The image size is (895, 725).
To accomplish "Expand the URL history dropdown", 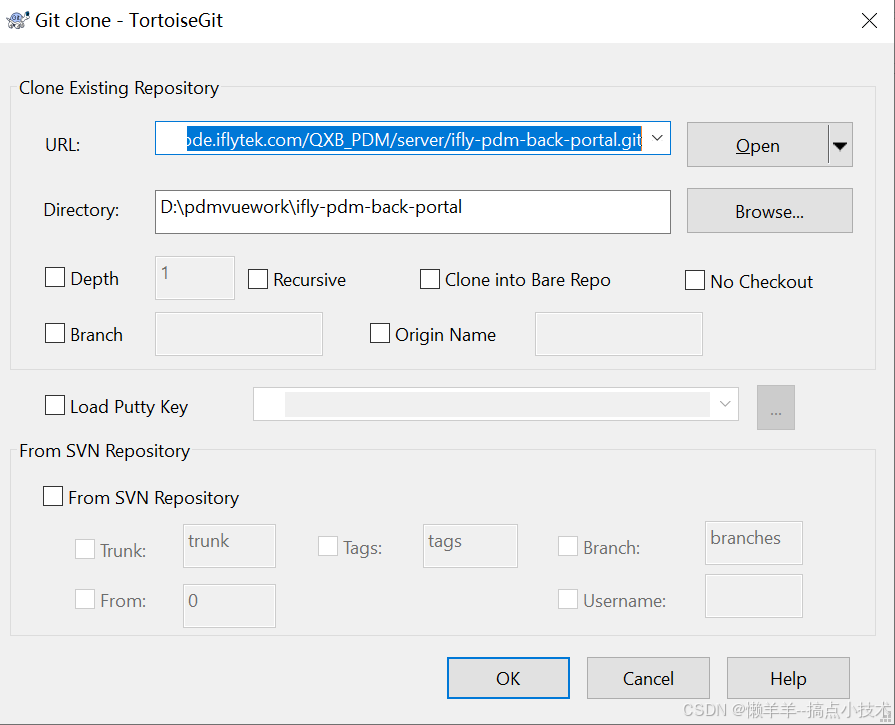I will (x=657, y=138).
